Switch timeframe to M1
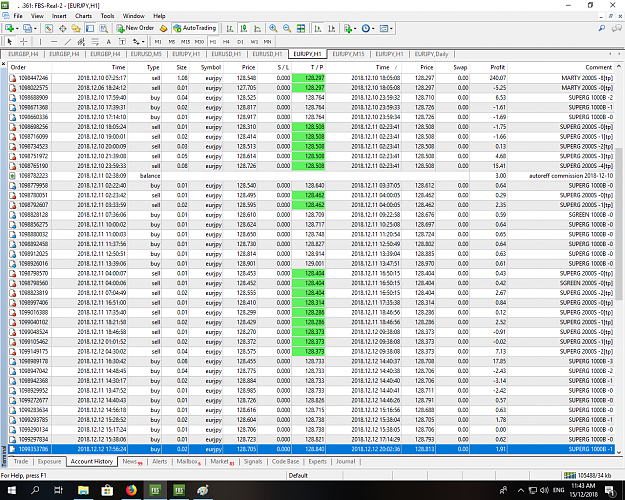Viewport: 625px width, 500px height. 158,41
